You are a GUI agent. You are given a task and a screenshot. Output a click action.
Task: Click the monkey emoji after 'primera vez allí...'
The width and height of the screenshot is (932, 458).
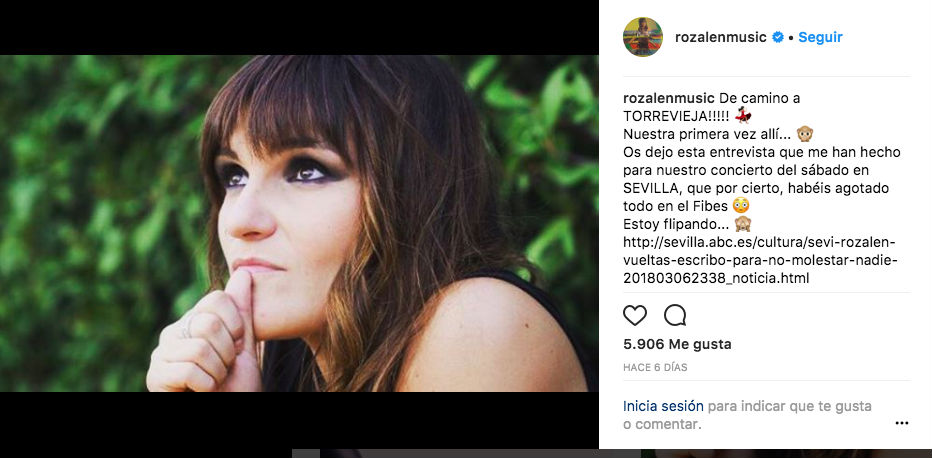click(x=803, y=133)
